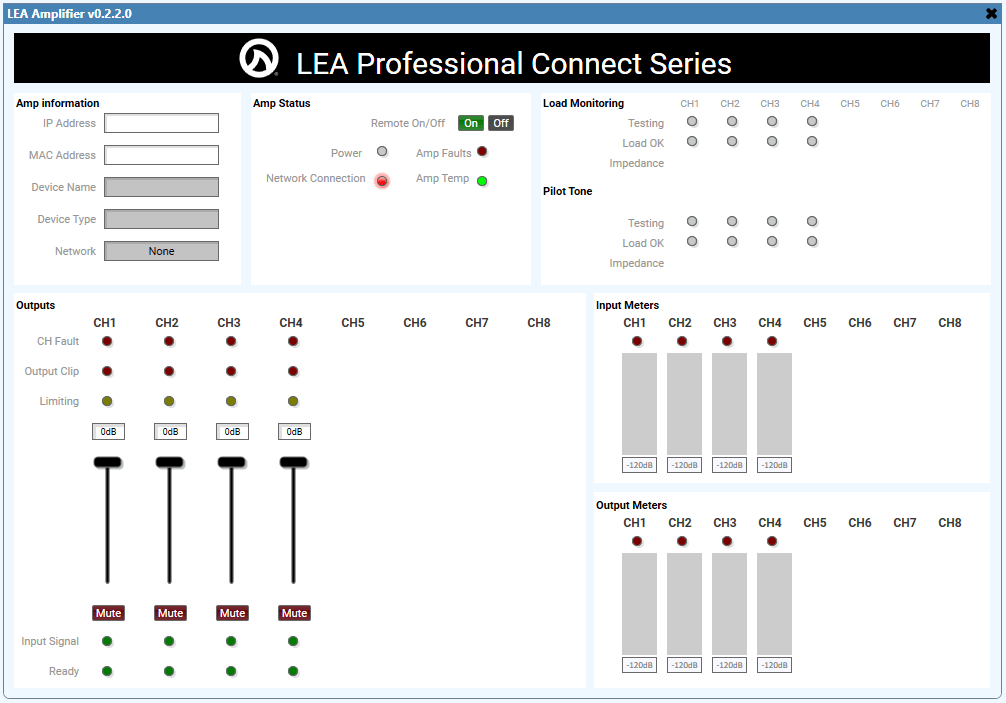Click the IP Address input field
1006x703 pixels.
[x=162, y=123]
